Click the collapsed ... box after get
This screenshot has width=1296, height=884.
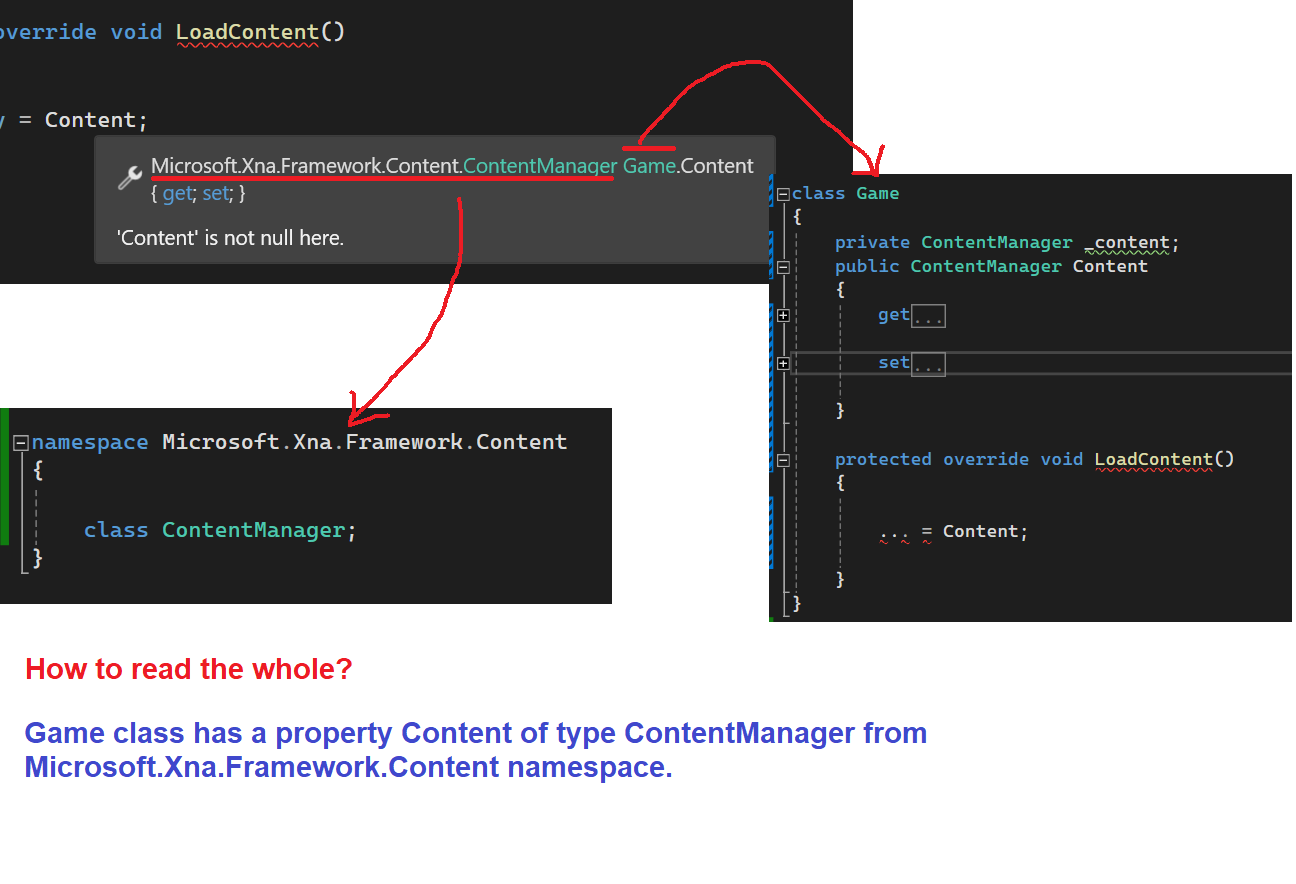click(x=928, y=314)
